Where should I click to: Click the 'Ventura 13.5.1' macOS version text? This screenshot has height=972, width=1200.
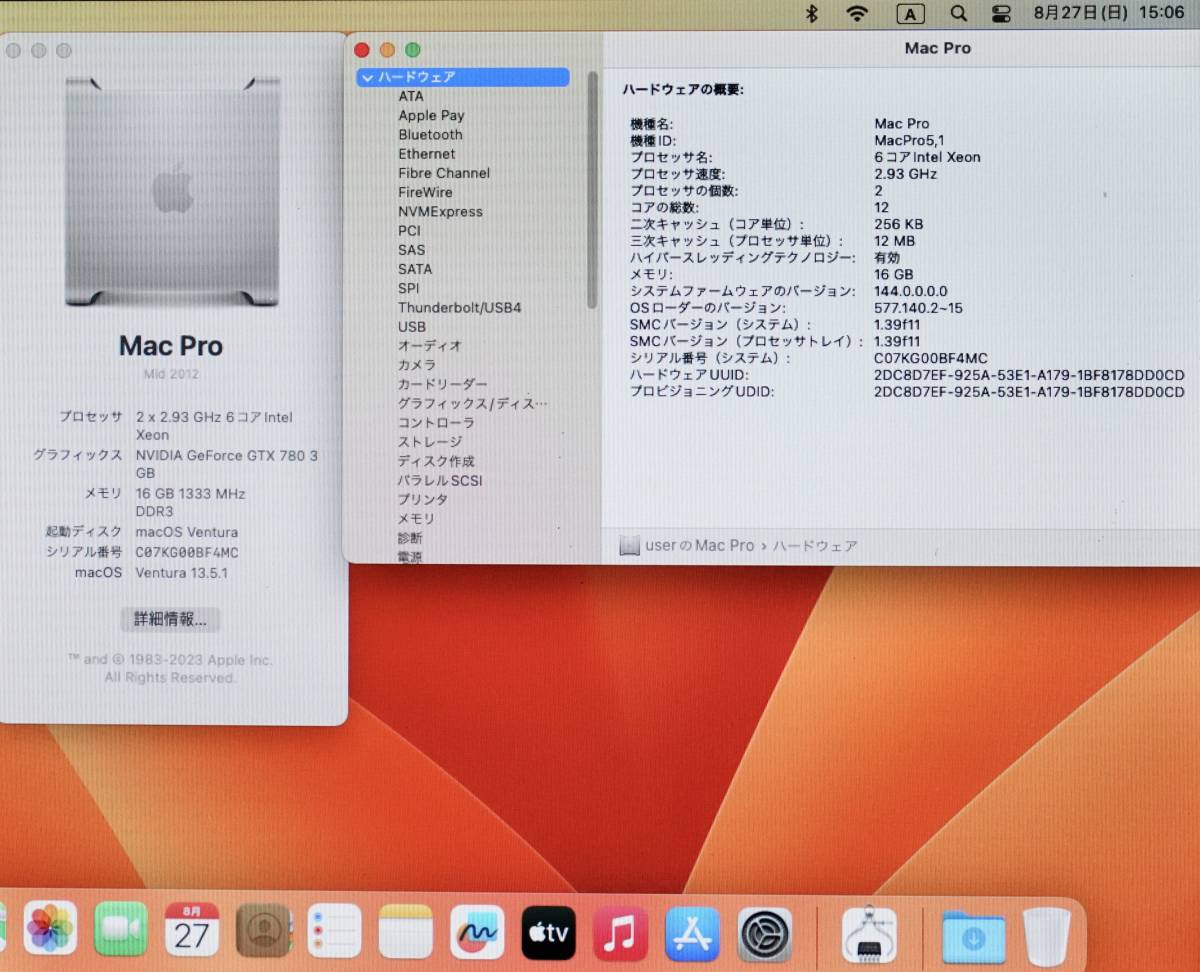182,573
